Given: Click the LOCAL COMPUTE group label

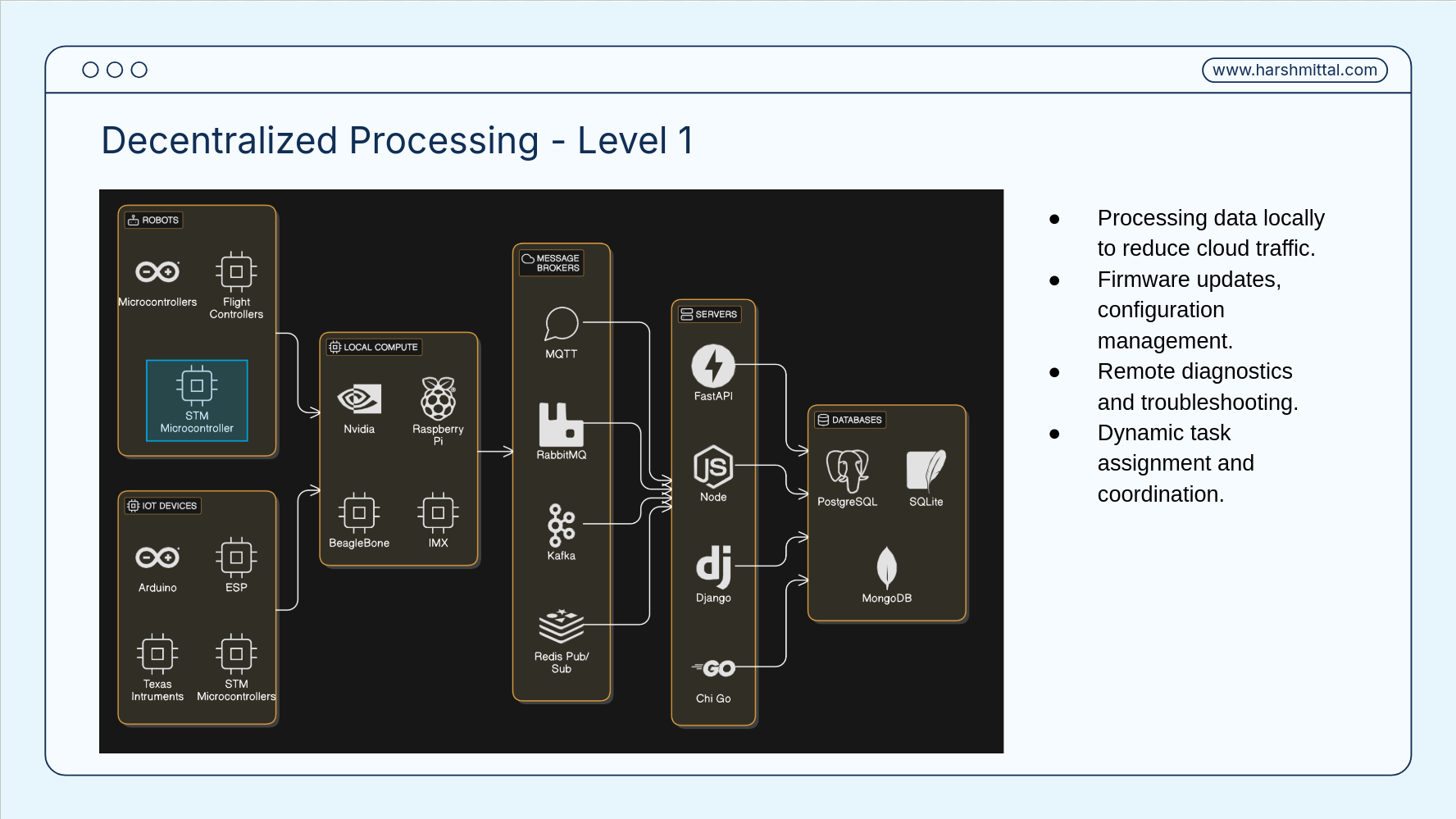Looking at the screenshot, I should pos(374,347).
